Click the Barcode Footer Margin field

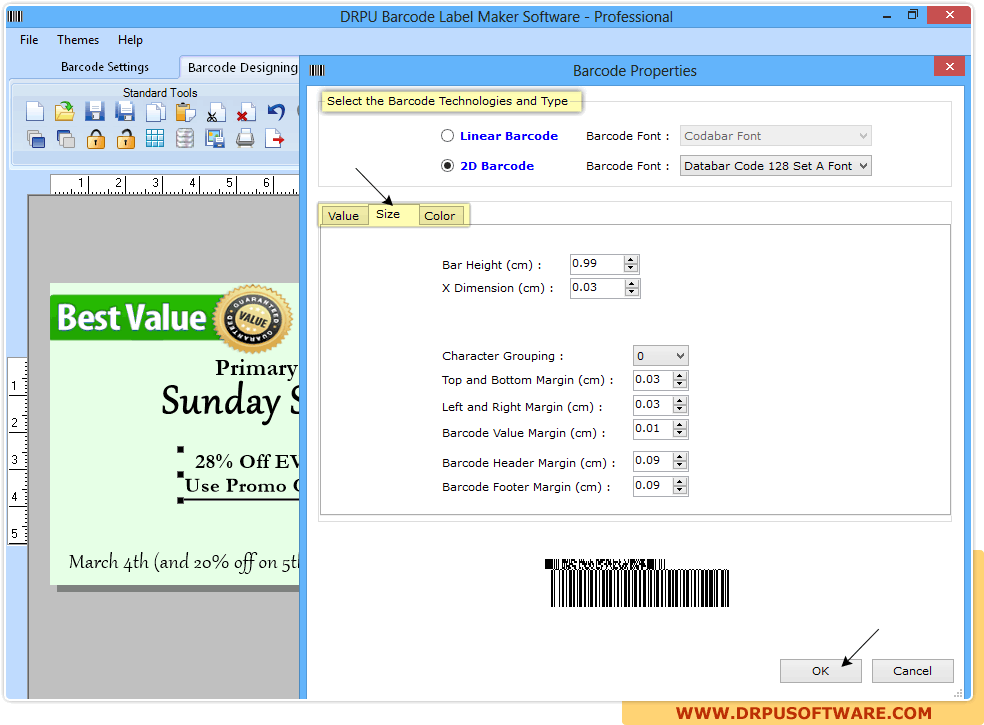tap(653, 485)
